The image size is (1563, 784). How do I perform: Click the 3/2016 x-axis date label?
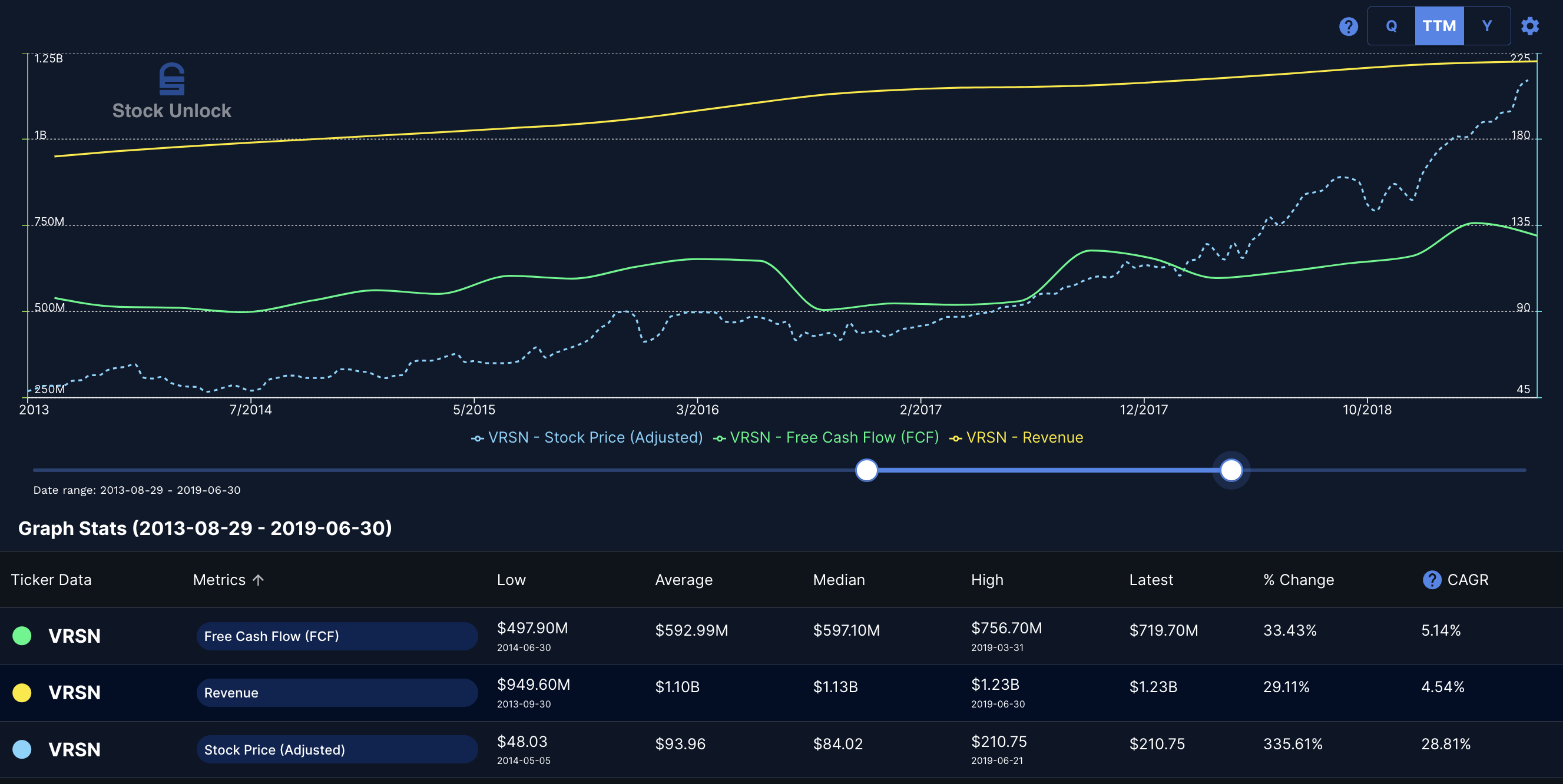click(x=697, y=409)
